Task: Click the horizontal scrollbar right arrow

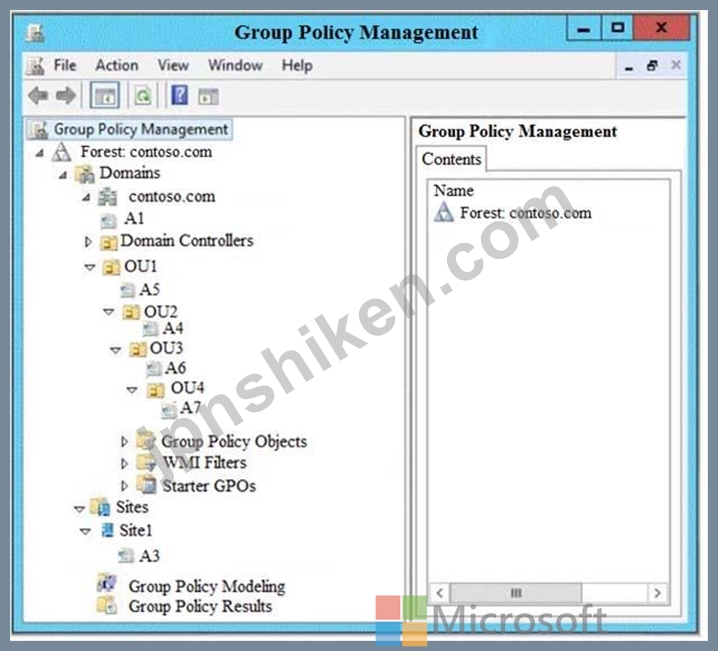Action: tap(658, 593)
